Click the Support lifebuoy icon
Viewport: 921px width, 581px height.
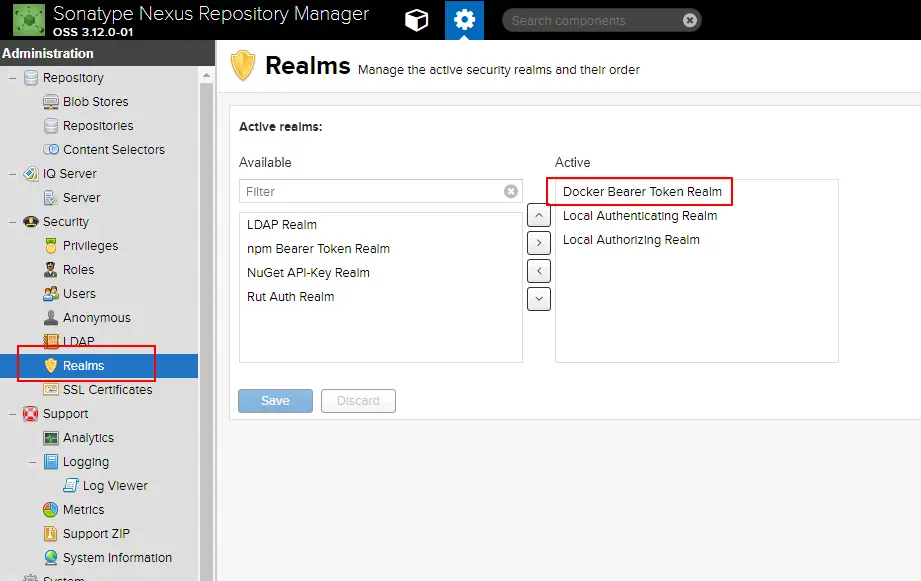pos(31,414)
